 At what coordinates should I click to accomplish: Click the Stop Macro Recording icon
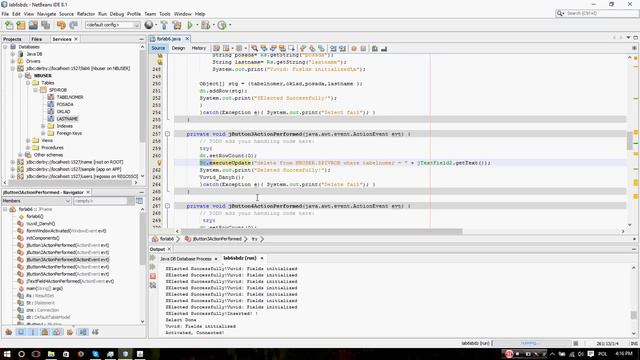pyautogui.click(x=363, y=49)
